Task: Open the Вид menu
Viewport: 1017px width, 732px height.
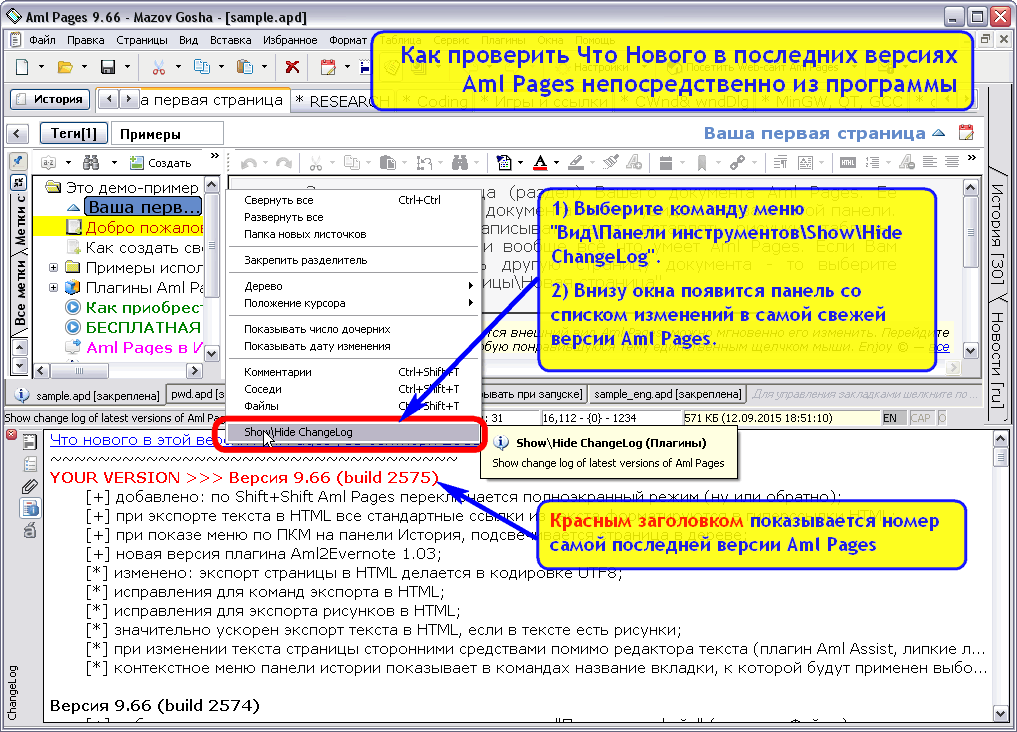Action: pos(188,40)
